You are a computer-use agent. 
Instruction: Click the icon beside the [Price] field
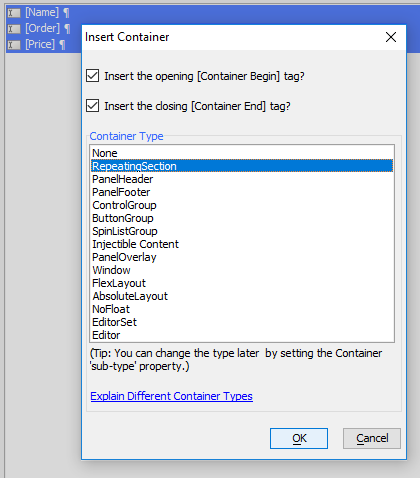14,45
